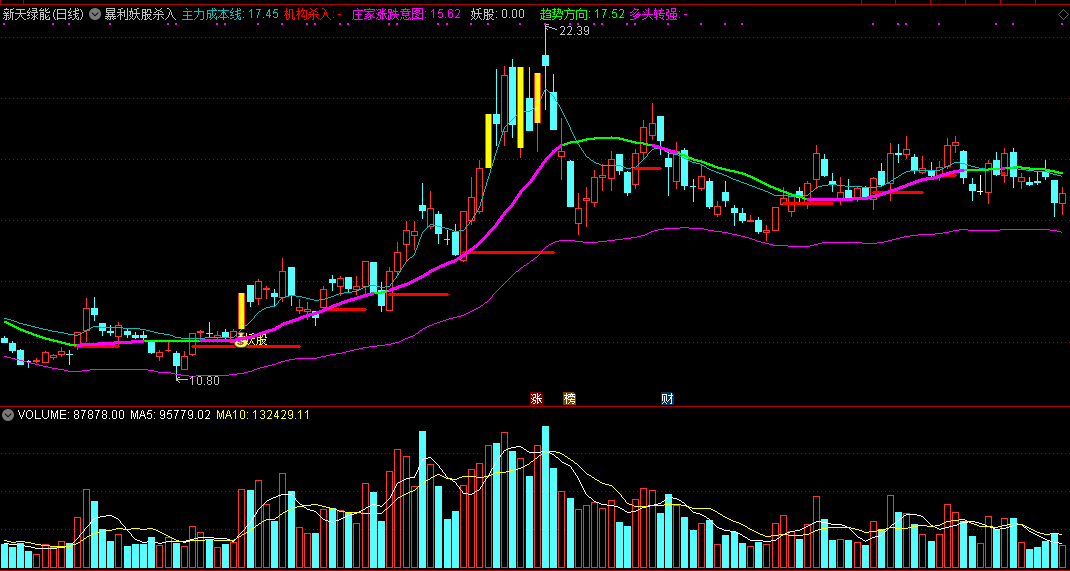Click the red 涨 event marker icon
This screenshot has height=571, width=1070.
tap(536, 398)
